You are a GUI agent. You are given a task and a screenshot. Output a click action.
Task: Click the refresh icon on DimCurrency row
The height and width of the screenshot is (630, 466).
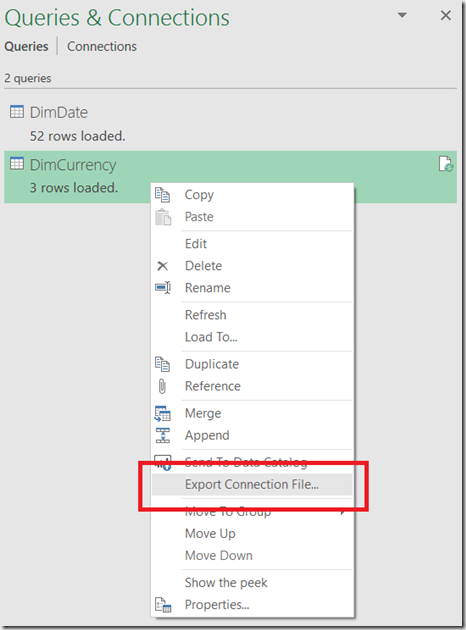pyautogui.click(x=446, y=164)
